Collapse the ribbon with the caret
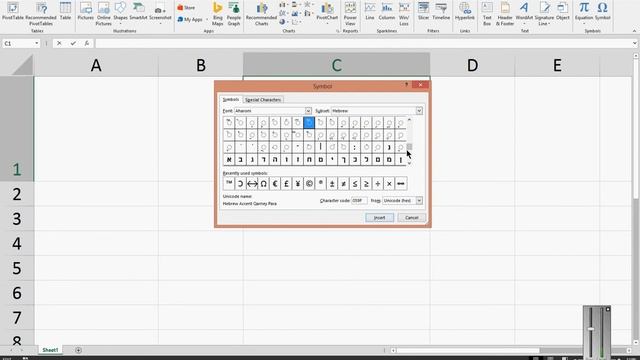This screenshot has height=360, width=640. point(634,31)
